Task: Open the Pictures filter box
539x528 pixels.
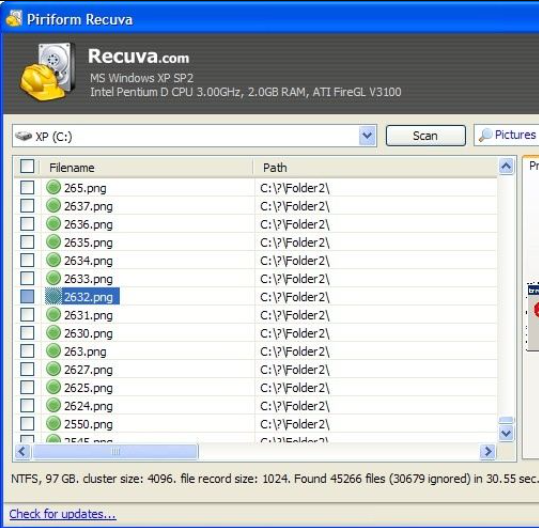Action: [507, 135]
